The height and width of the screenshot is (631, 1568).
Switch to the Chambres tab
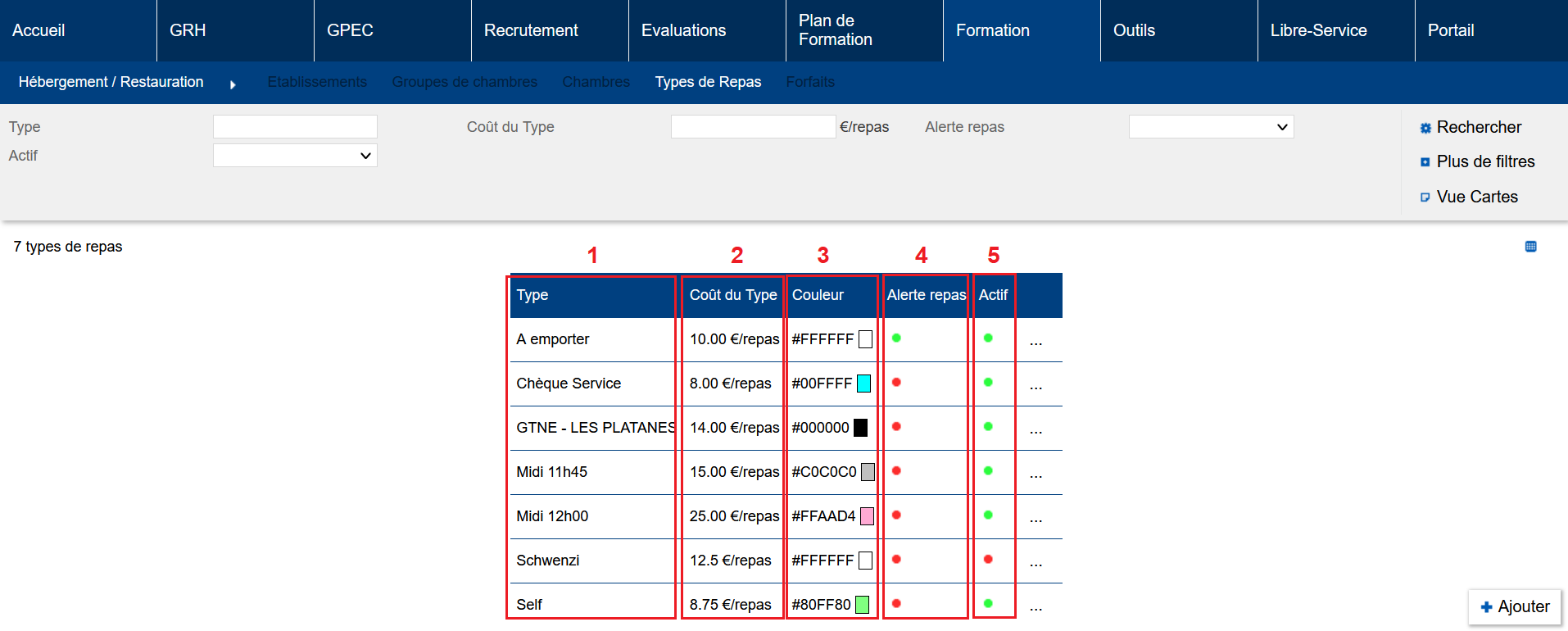596,82
